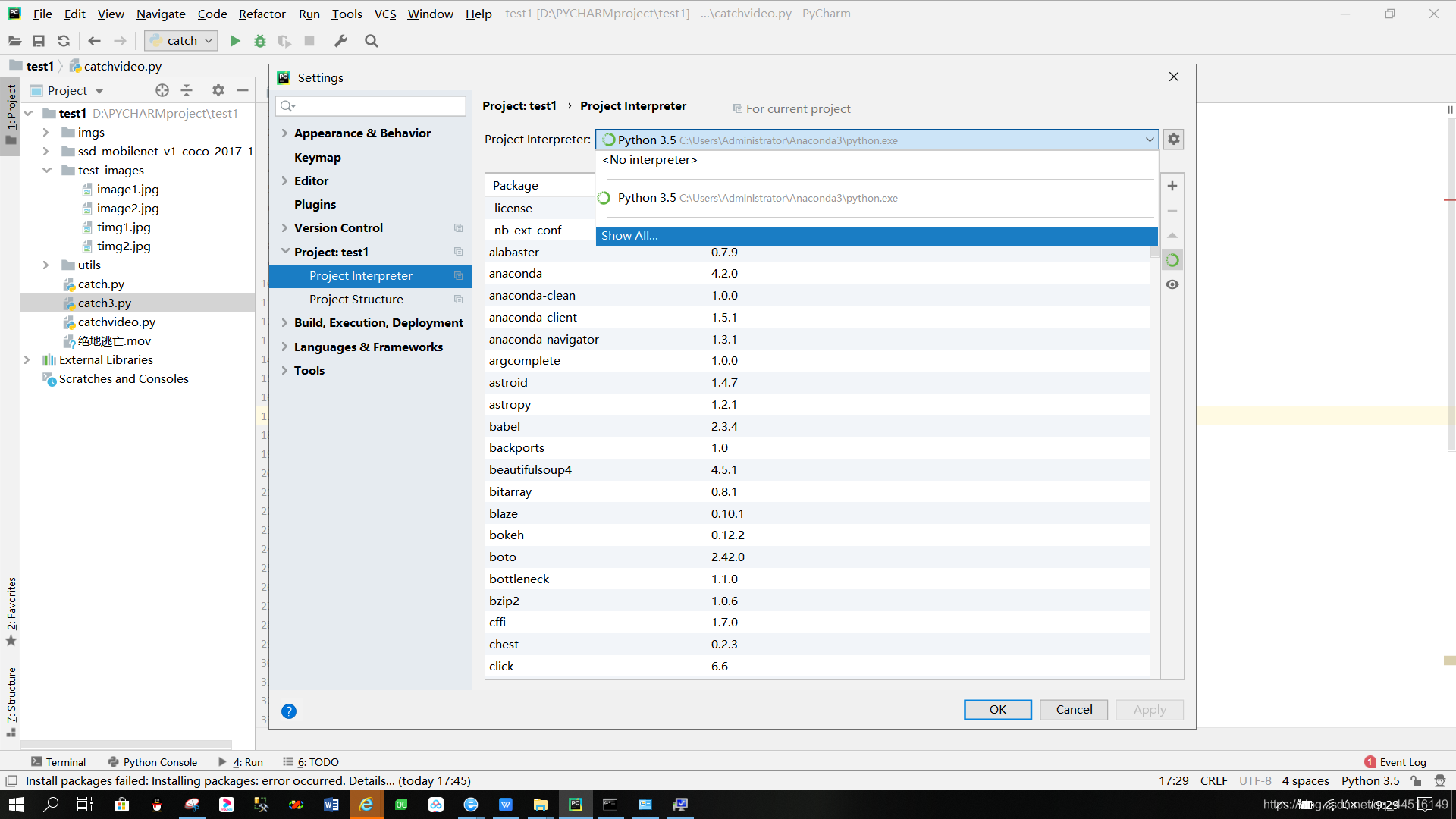Toggle the read-only lock icon in status bar

coord(1416,781)
